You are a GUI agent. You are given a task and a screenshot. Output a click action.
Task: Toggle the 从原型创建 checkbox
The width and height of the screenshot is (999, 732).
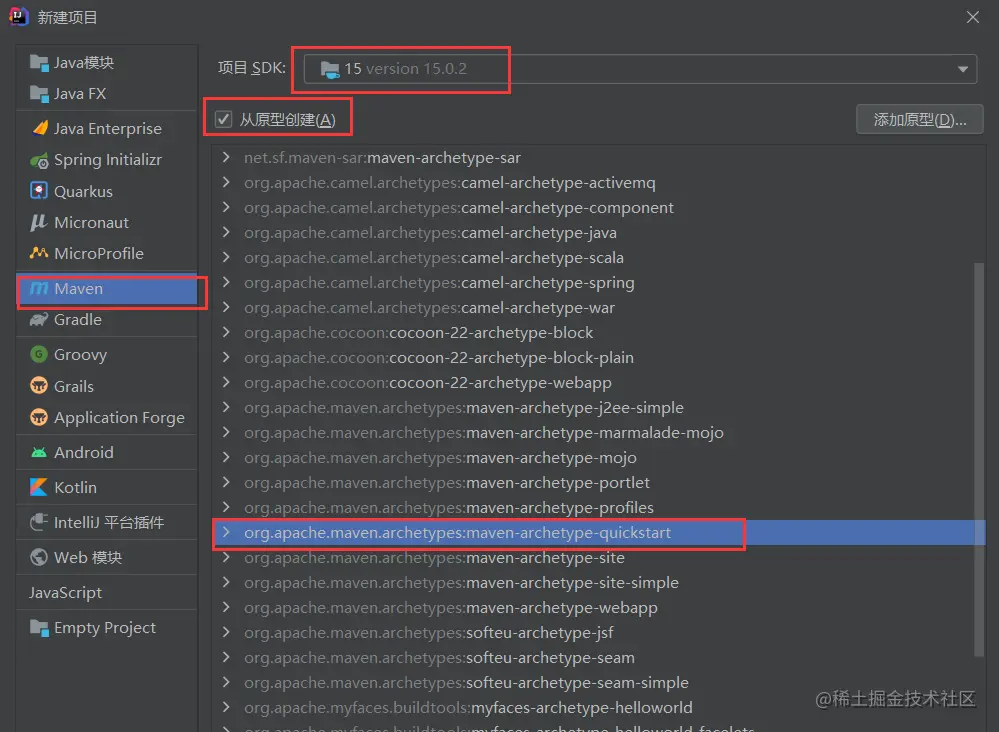click(223, 119)
